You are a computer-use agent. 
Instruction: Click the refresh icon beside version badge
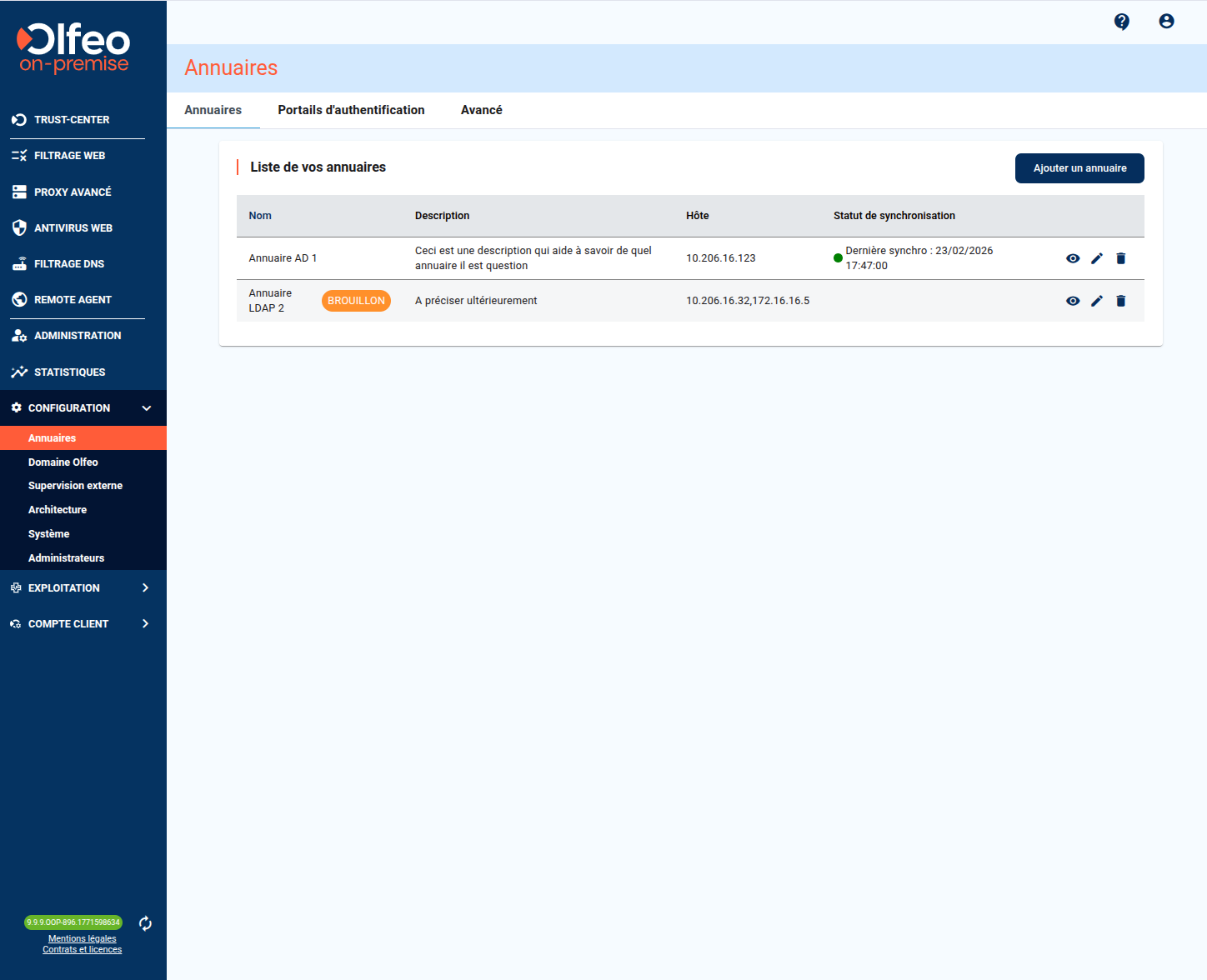pos(145,923)
